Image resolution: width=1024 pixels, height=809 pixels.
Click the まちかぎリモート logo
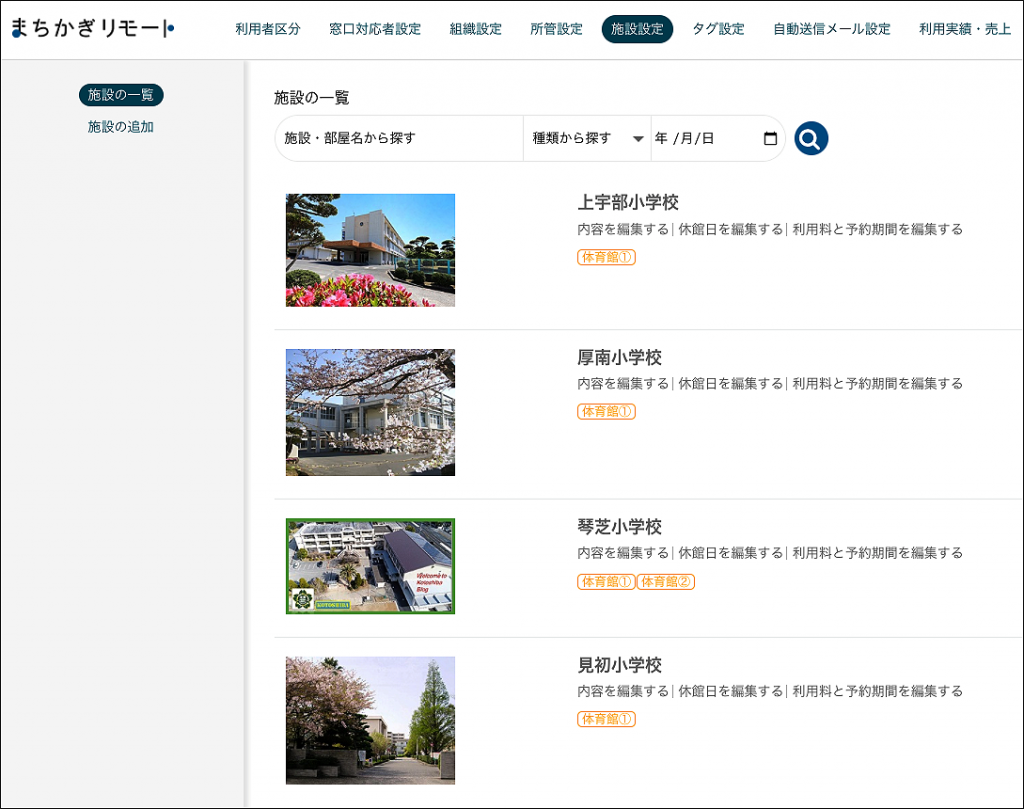92,28
